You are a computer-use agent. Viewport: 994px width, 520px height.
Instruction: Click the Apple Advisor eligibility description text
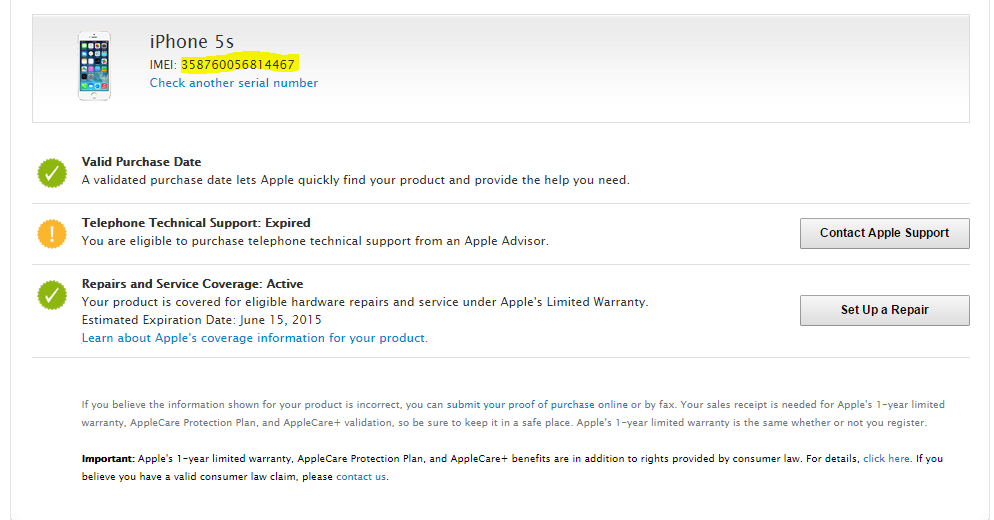(315, 241)
